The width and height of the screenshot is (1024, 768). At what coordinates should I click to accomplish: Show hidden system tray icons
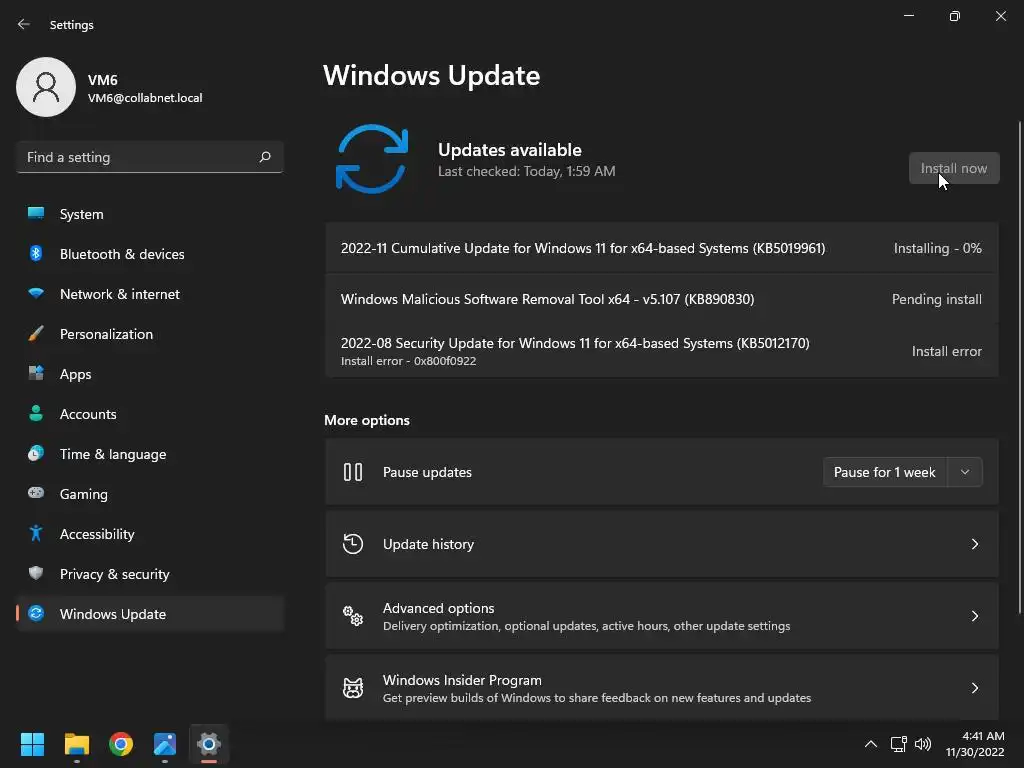[x=871, y=744]
